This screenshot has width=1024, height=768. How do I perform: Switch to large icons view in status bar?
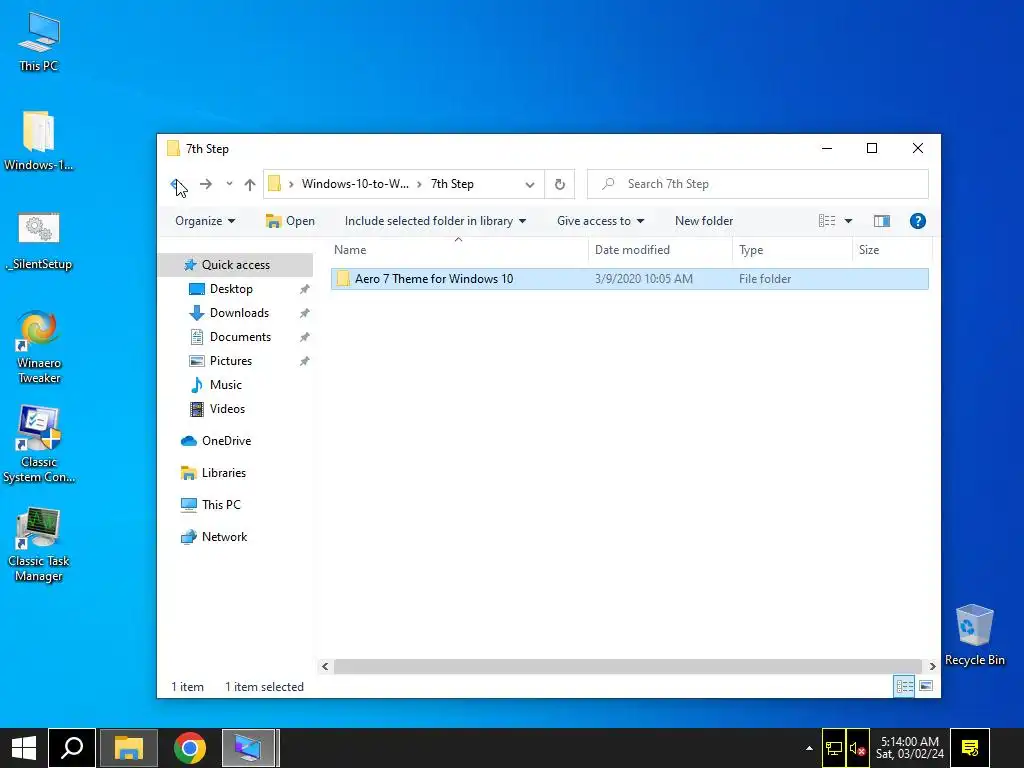pyautogui.click(x=926, y=686)
